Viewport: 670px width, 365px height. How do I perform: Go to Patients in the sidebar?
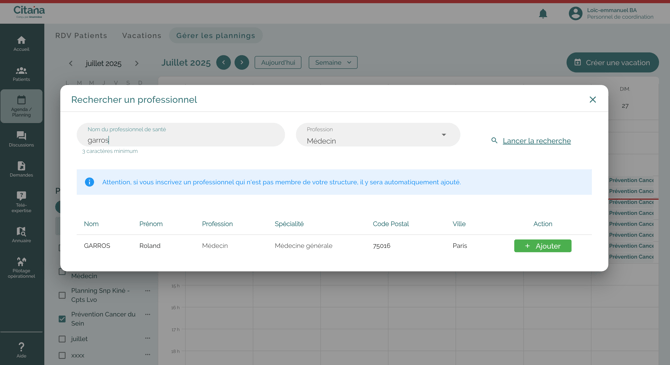(x=21, y=74)
